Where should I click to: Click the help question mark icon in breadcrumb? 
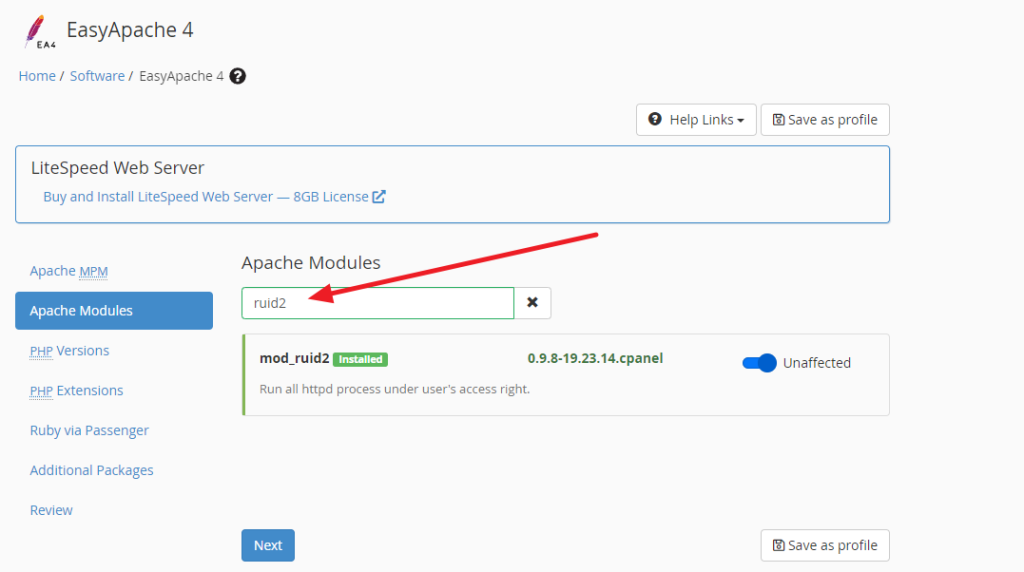pyautogui.click(x=238, y=76)
